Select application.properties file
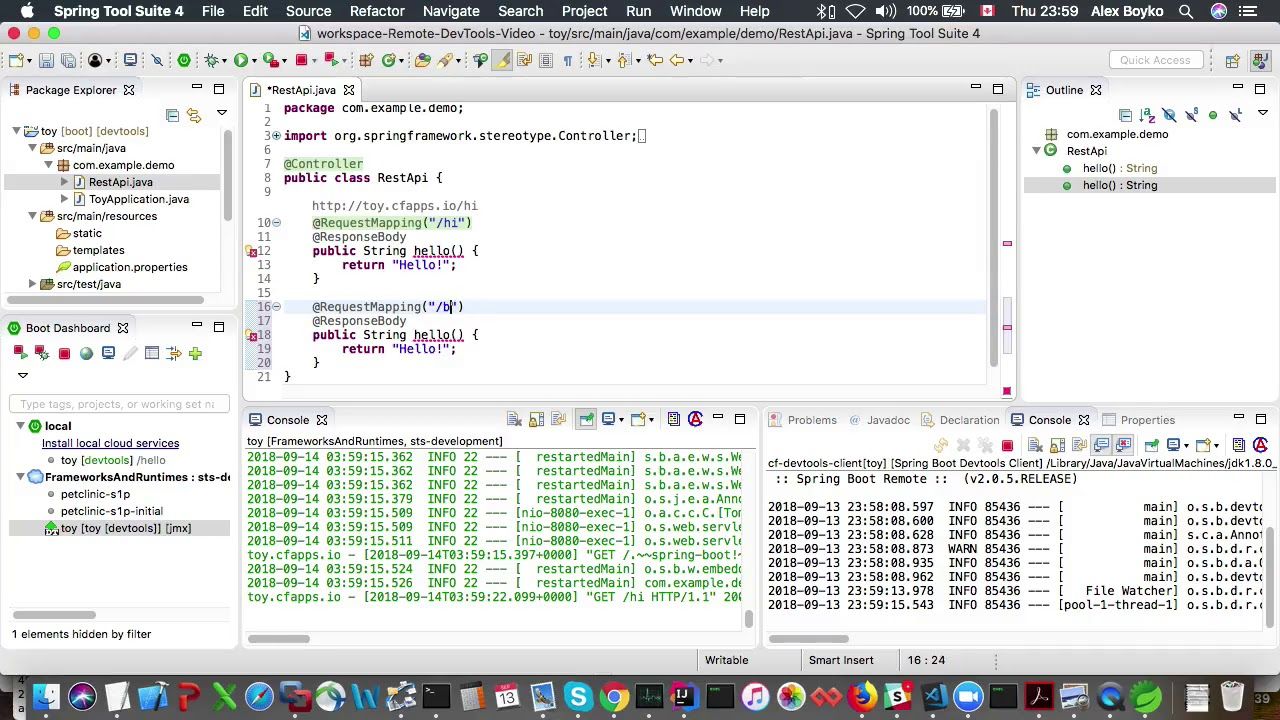Image resolution: width=1280 pixels, height=720 pixels. (130, 267)
